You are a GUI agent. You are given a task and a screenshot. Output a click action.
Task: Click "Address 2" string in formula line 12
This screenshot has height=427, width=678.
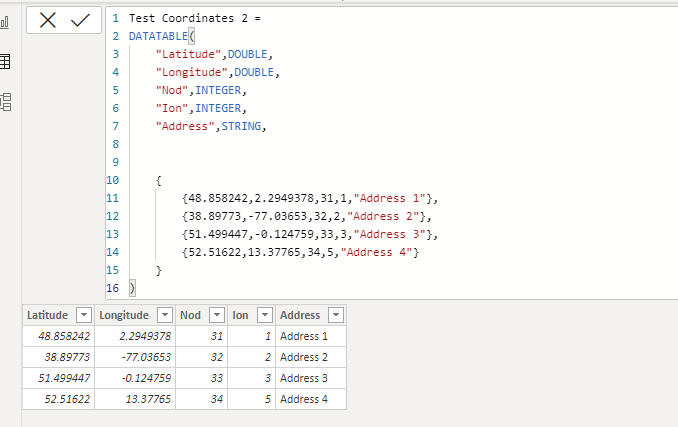(383, 217)
